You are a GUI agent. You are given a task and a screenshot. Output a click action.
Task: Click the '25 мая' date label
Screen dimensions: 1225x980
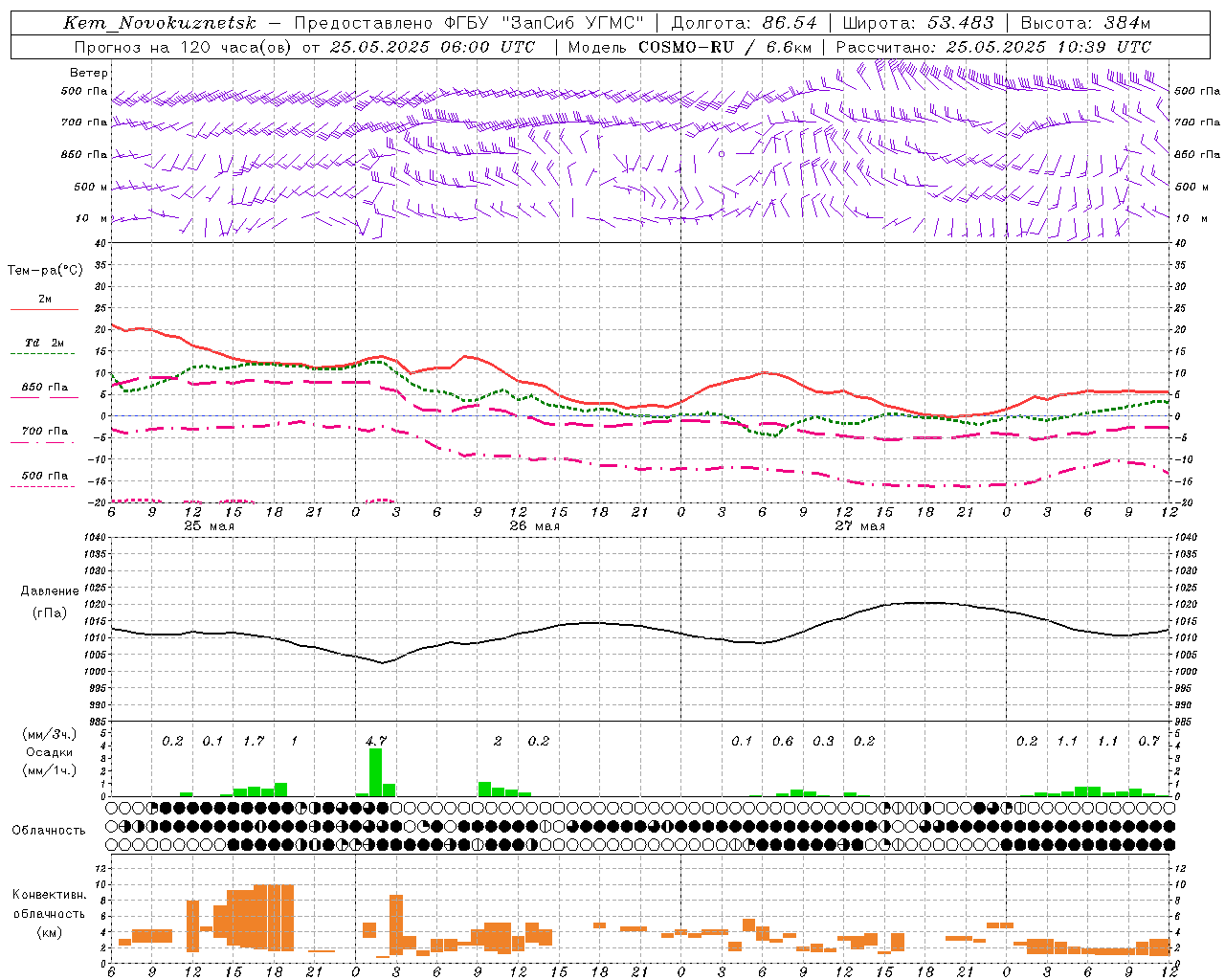click(209, 526)
